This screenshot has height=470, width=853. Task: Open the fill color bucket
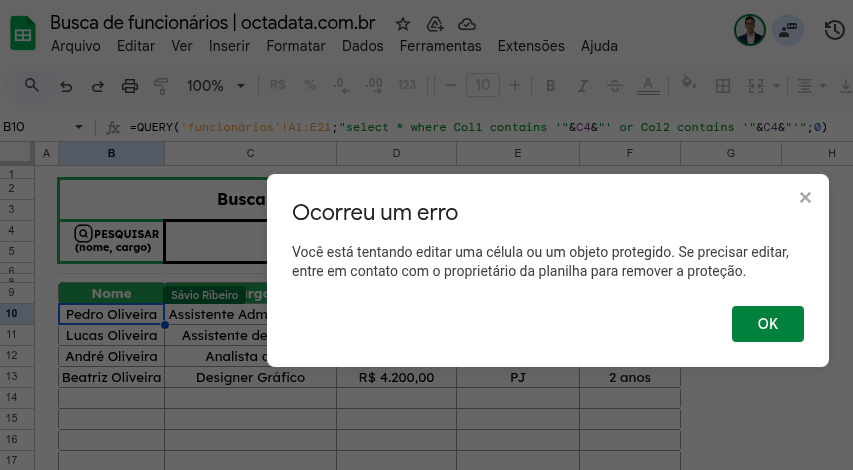pos(689,84)
